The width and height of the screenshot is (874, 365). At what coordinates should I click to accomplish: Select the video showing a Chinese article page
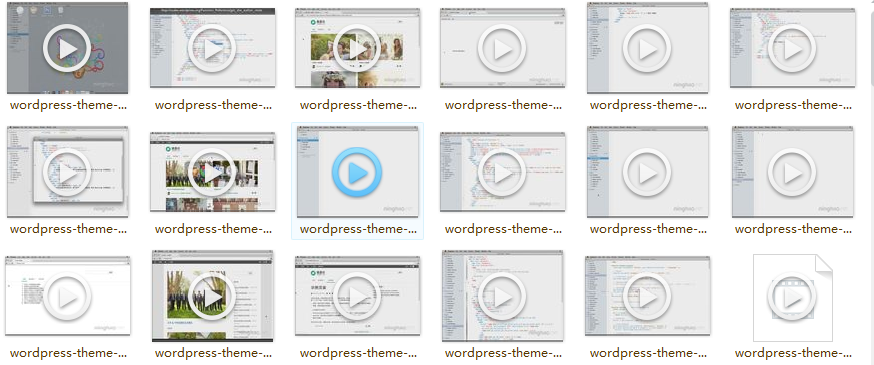click(357, 296)
